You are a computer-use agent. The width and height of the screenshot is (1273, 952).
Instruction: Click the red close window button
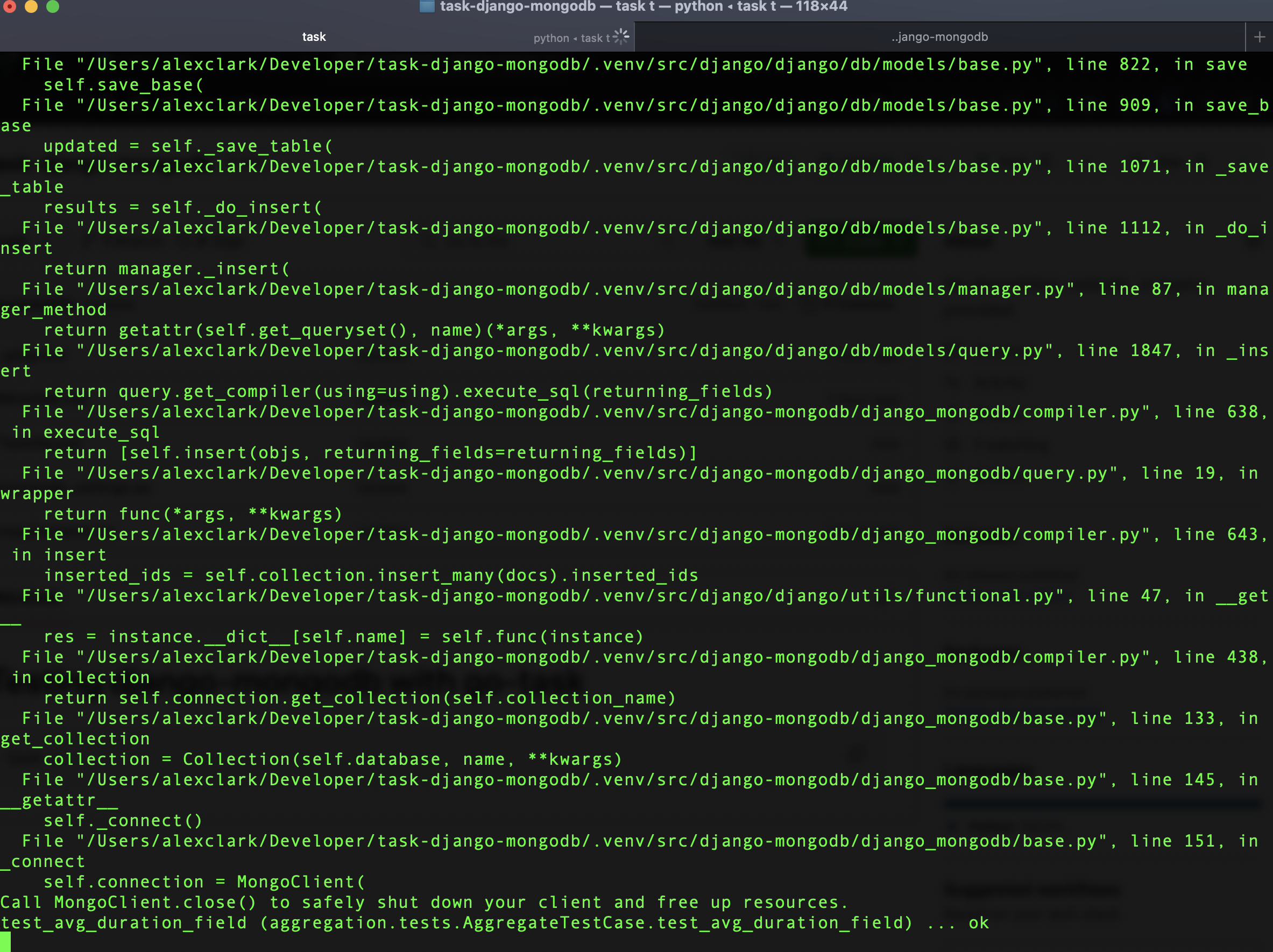click(x=10, y=6)
